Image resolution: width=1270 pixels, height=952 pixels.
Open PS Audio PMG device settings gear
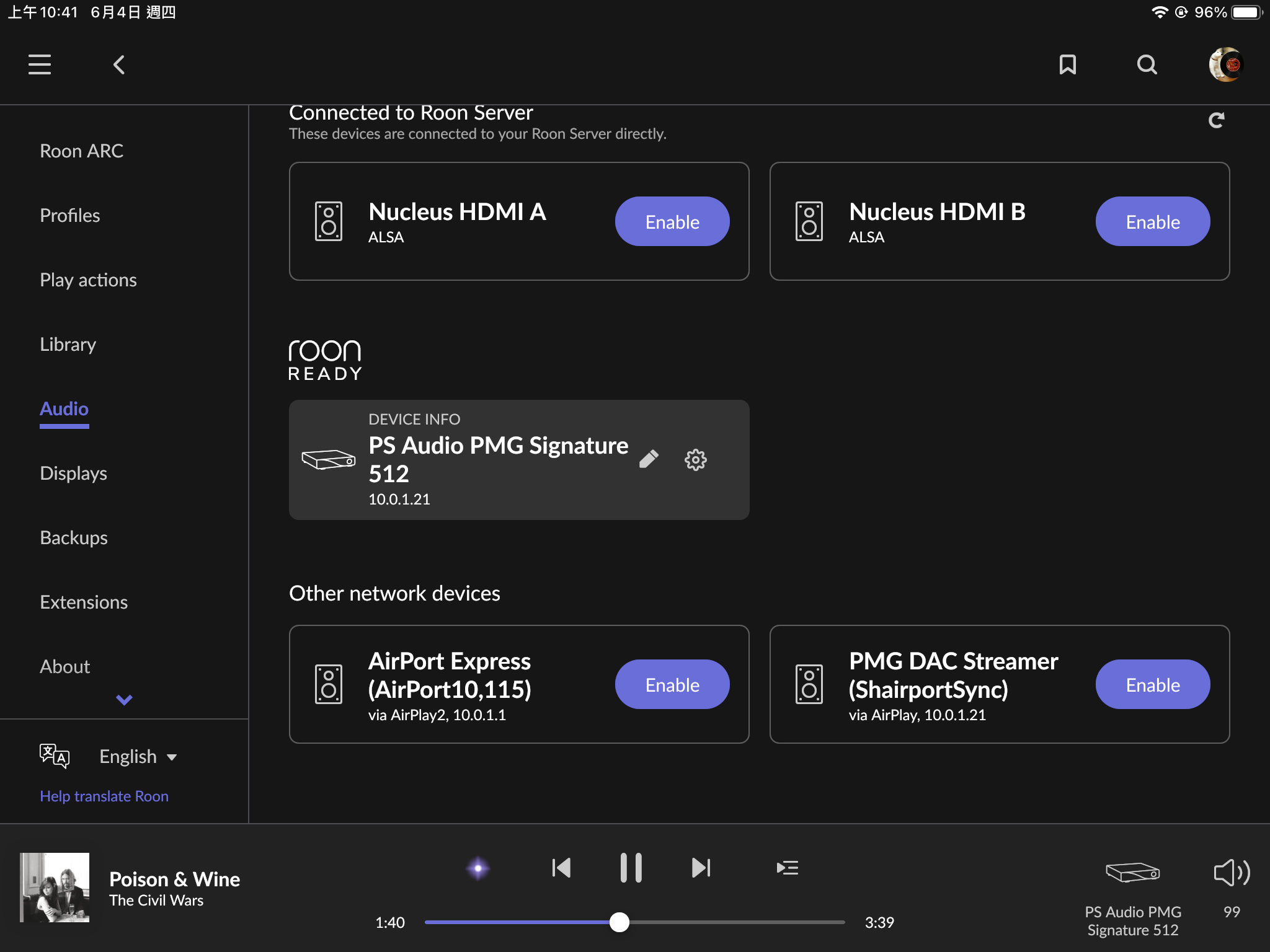(696, 459)
